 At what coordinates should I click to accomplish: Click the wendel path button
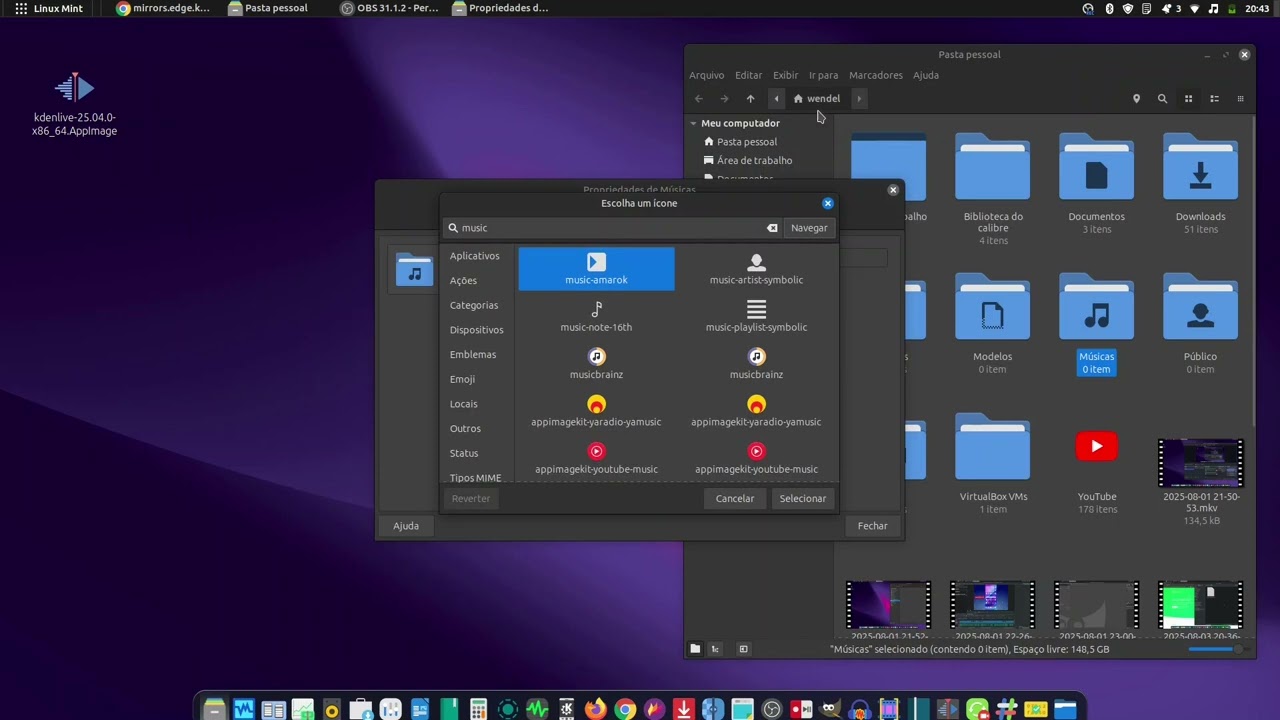tap(817, 99)
